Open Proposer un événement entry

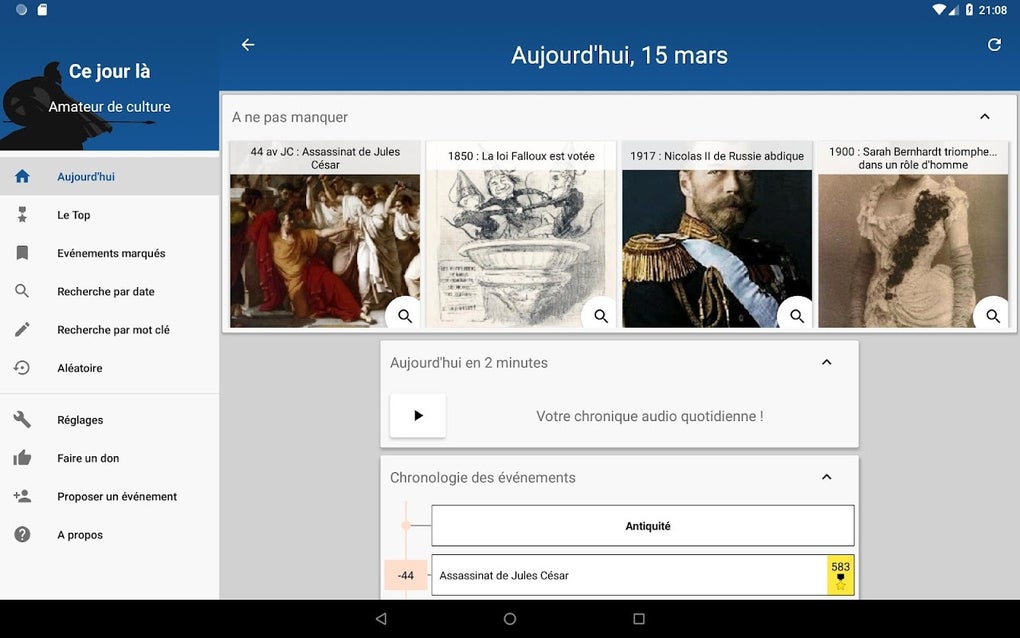(109, 496)
